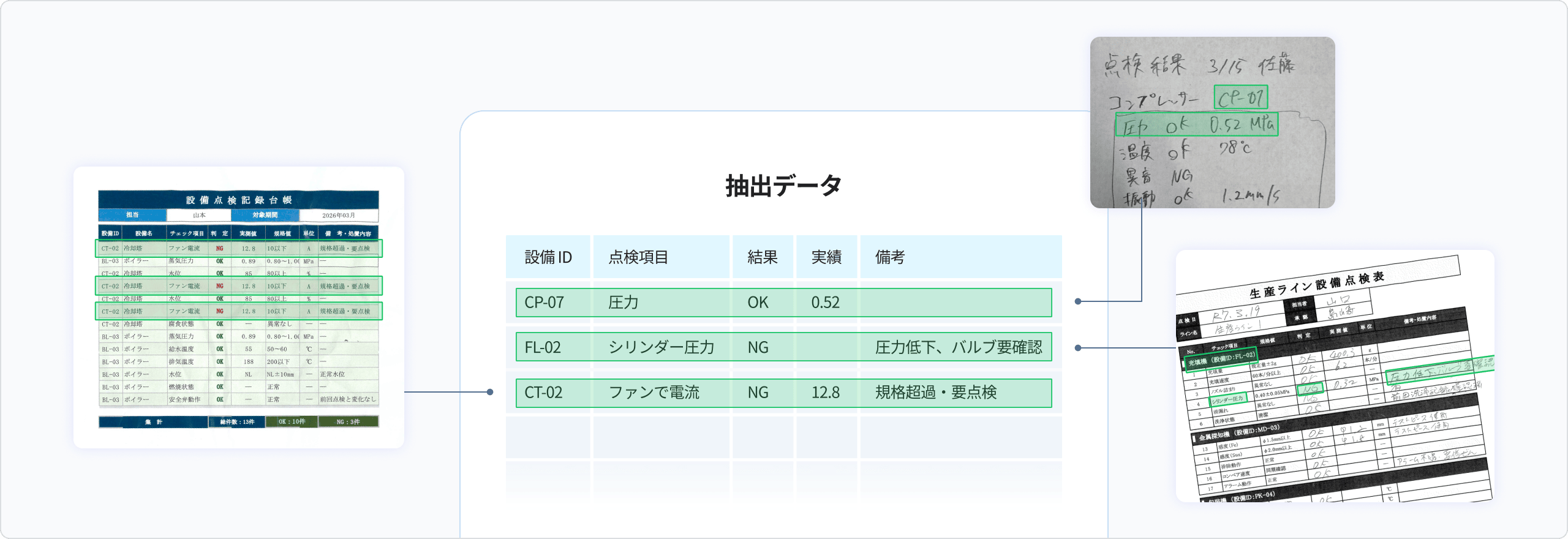Viewport: 1568px width, 539px height.
Task: Select the CT-02 cell in extracted table
Action: point(543,393)
